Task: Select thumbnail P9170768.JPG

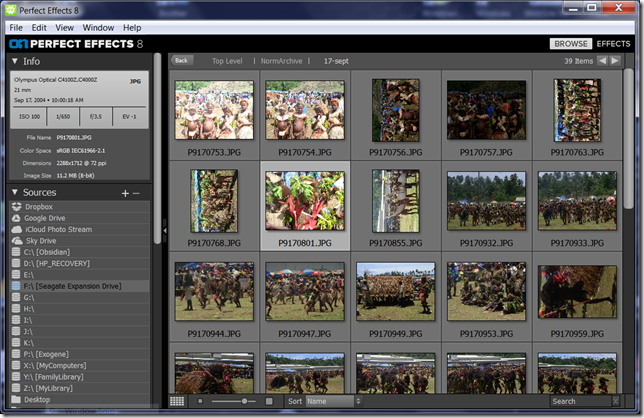Action: coord(214,201)
